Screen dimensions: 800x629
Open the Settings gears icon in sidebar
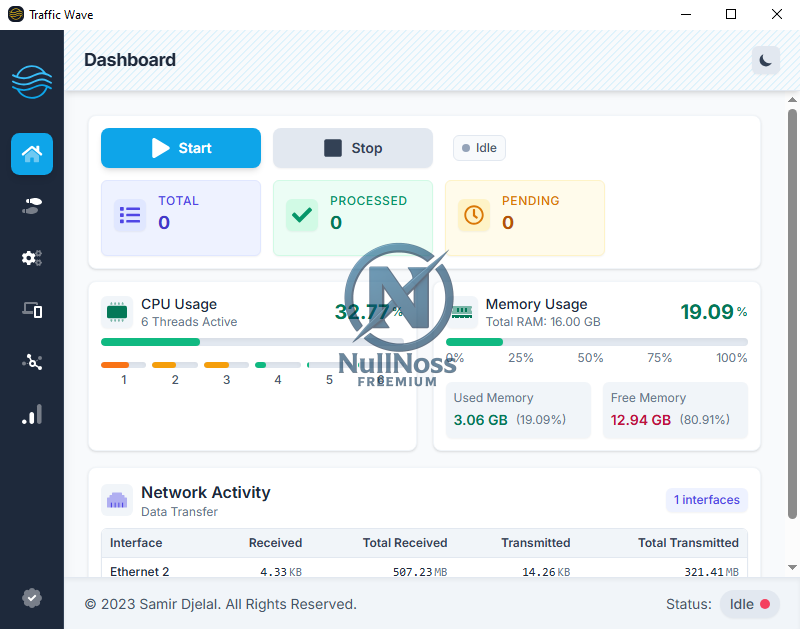tap(31, 258)
